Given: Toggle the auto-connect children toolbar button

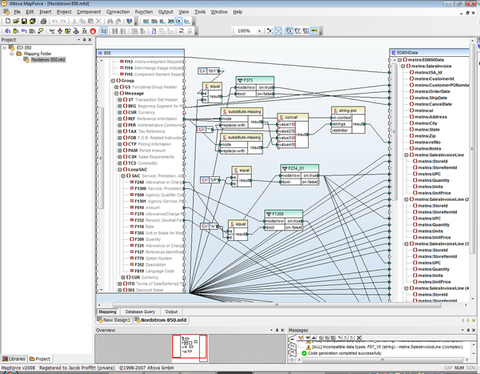Looking at the screenshot, I should tap(104, 31).
